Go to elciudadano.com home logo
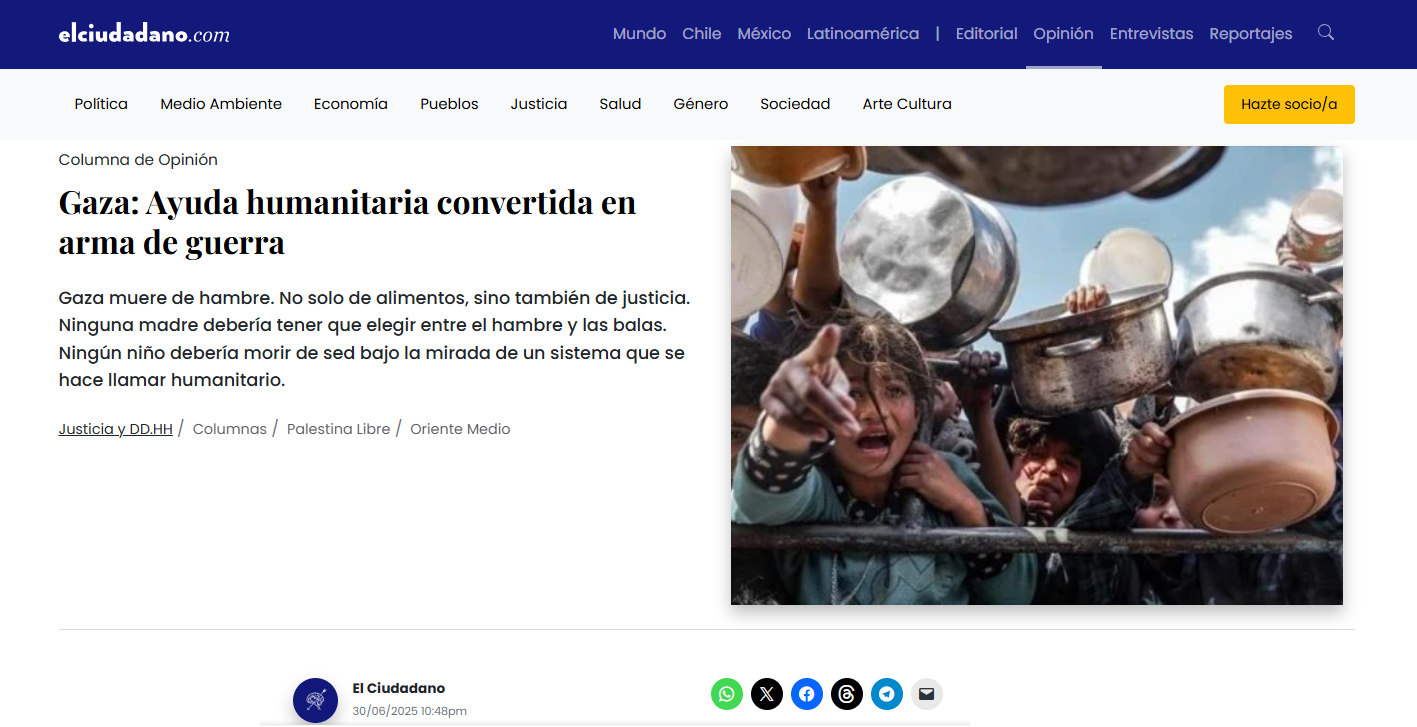This screenshot has height=727, width=1417. [x=144, y=34]
